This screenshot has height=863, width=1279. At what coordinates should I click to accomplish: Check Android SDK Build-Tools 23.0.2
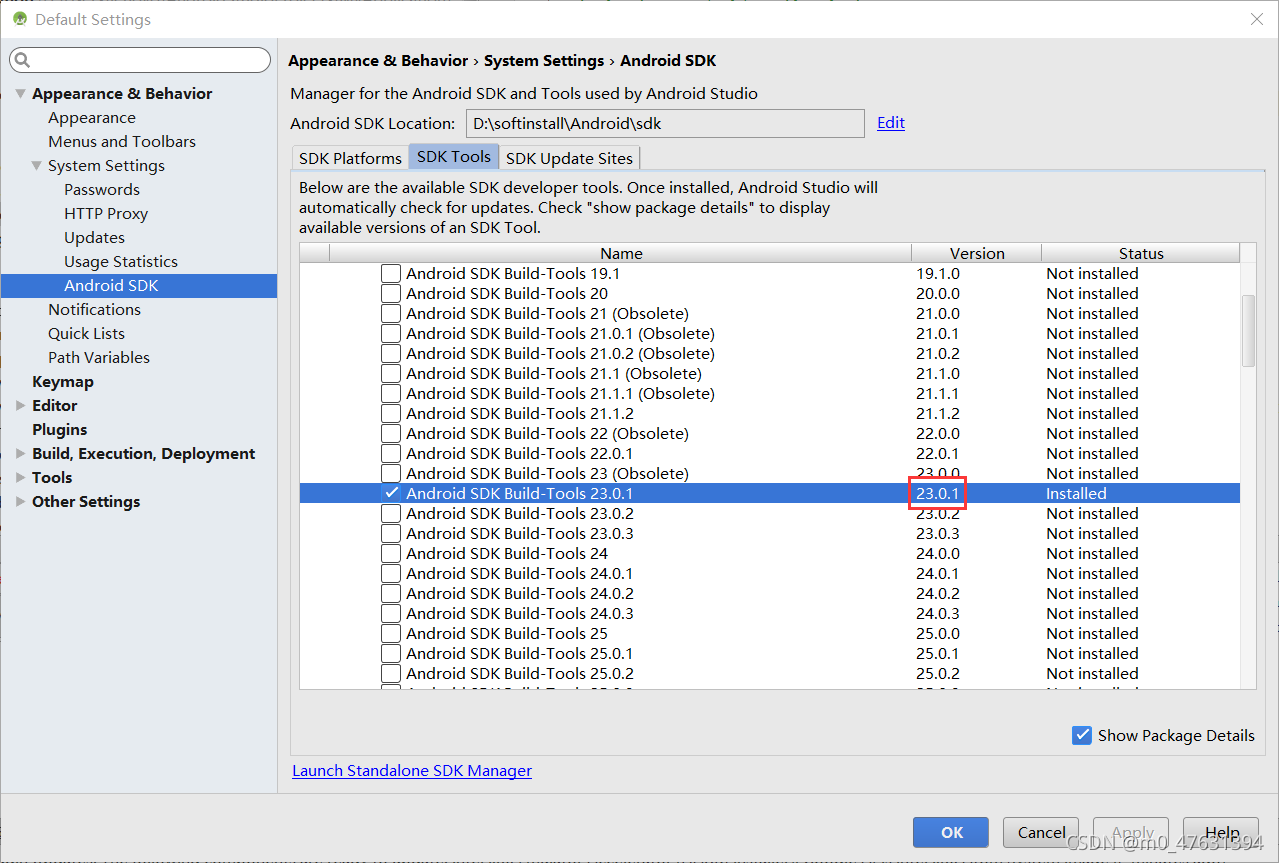tap(391, 513)
